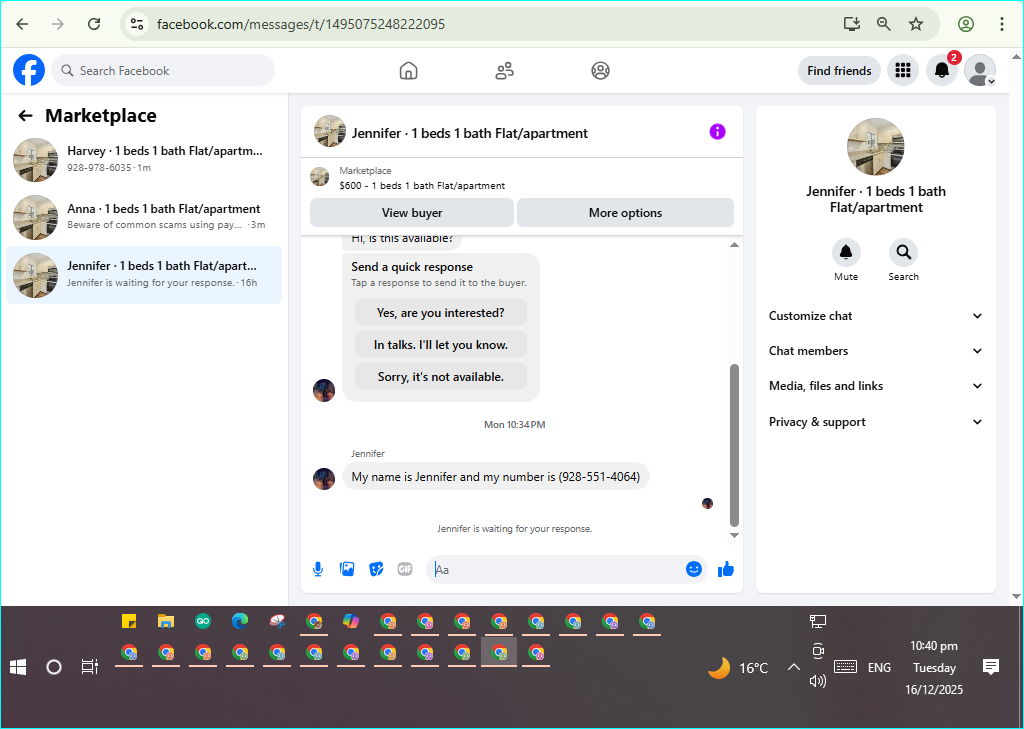Open Harvey's apartment conversation
Image resolution: width=1024 pixels, height=729 pixels.
[x=144, y=159]
